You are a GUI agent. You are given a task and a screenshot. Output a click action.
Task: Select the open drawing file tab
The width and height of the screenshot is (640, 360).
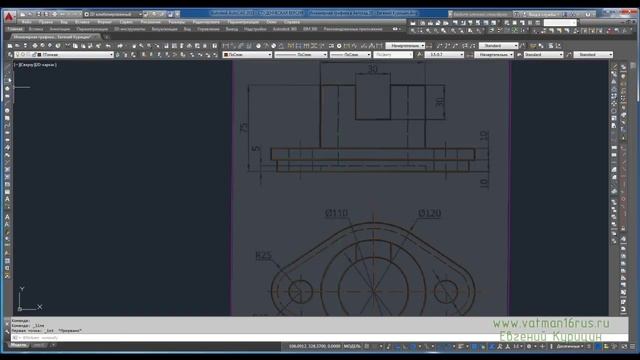click(x=54, y=37)
